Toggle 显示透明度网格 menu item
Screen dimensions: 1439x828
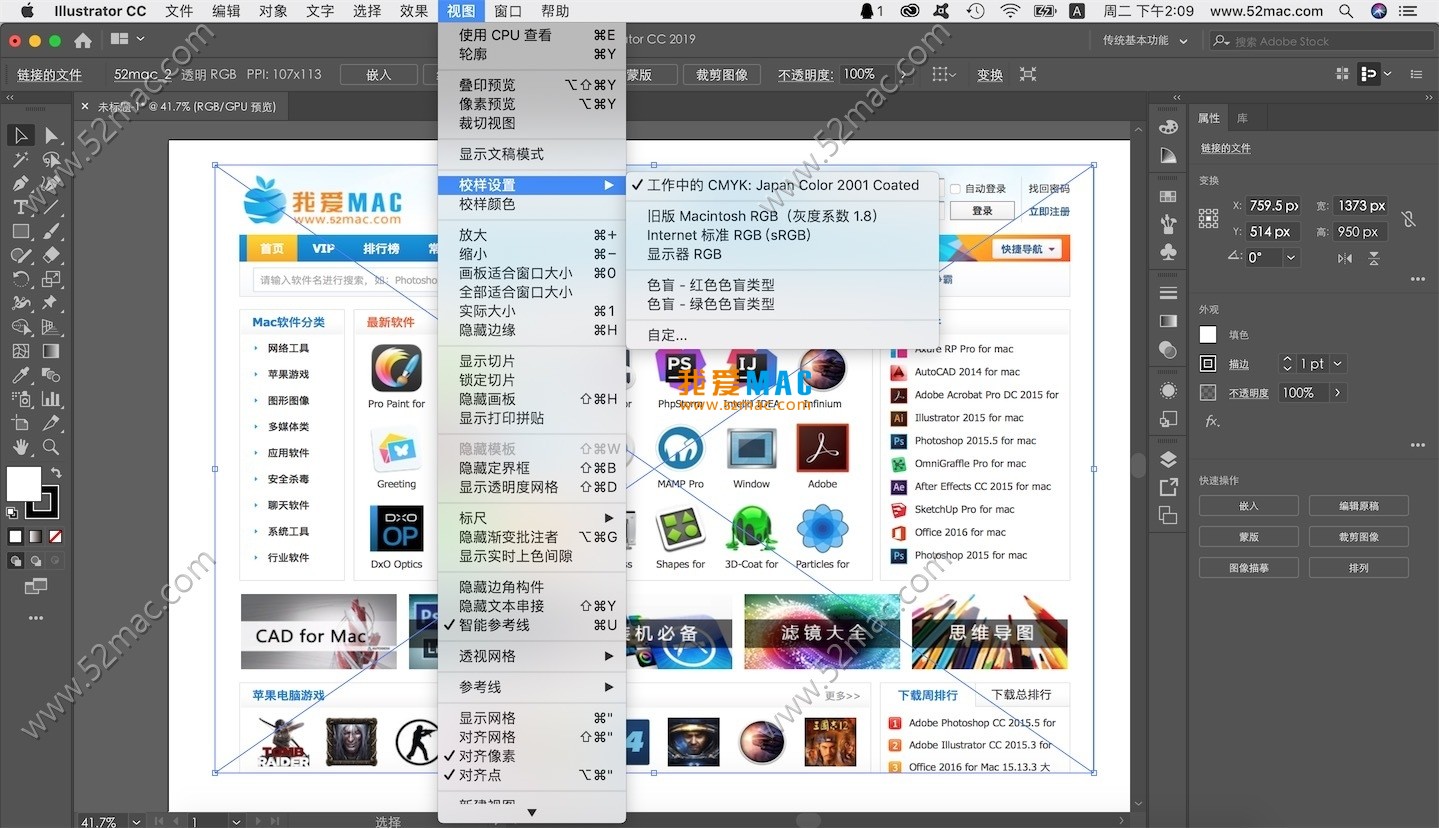tap(532, 487)
